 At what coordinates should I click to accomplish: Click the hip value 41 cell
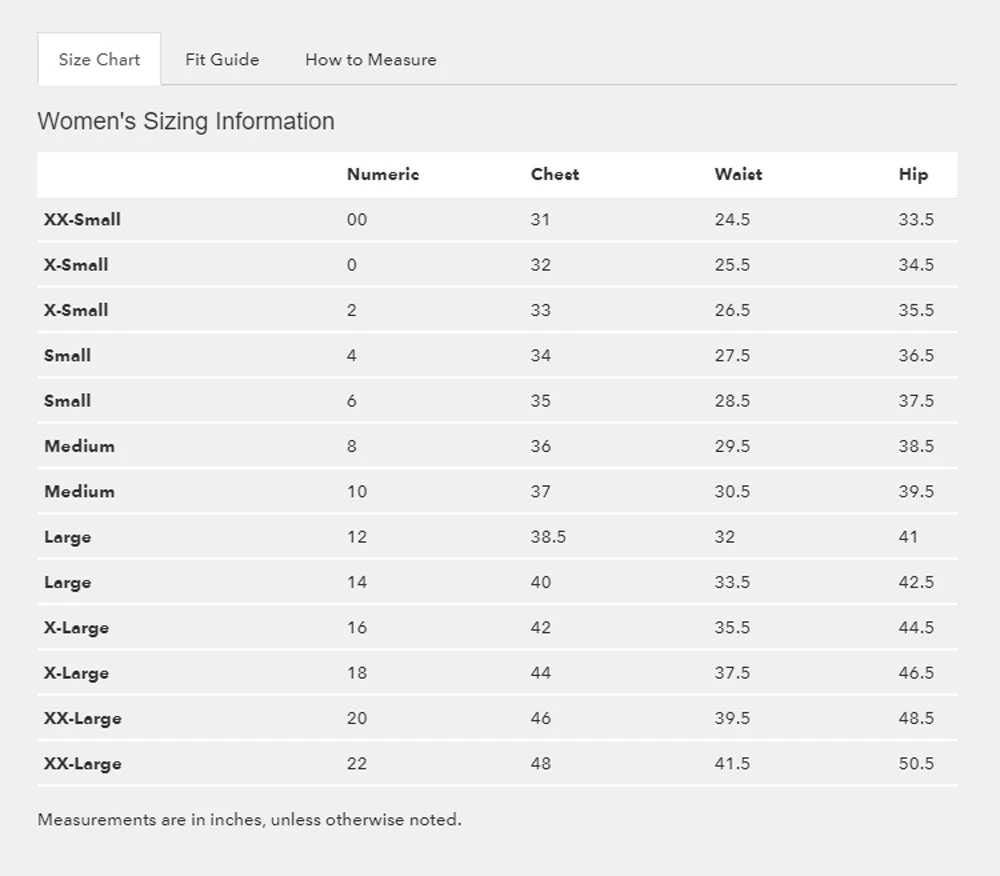click(x=908, y=537)
